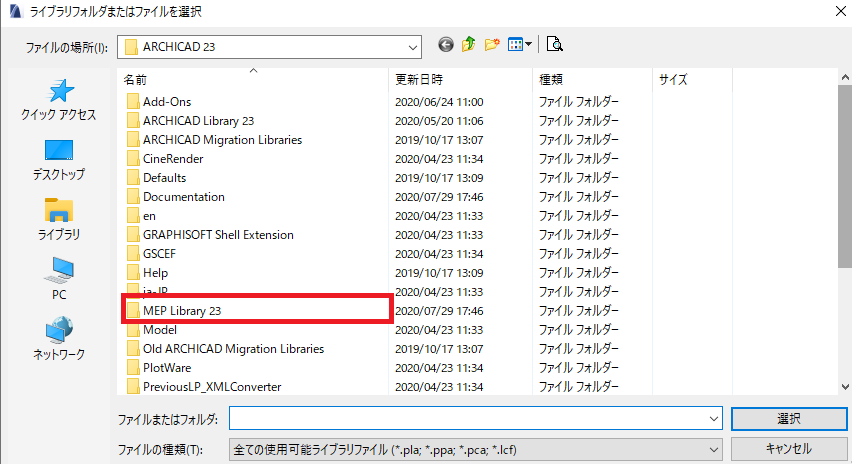Open Network in the sidebar

[x=59, y=339]
